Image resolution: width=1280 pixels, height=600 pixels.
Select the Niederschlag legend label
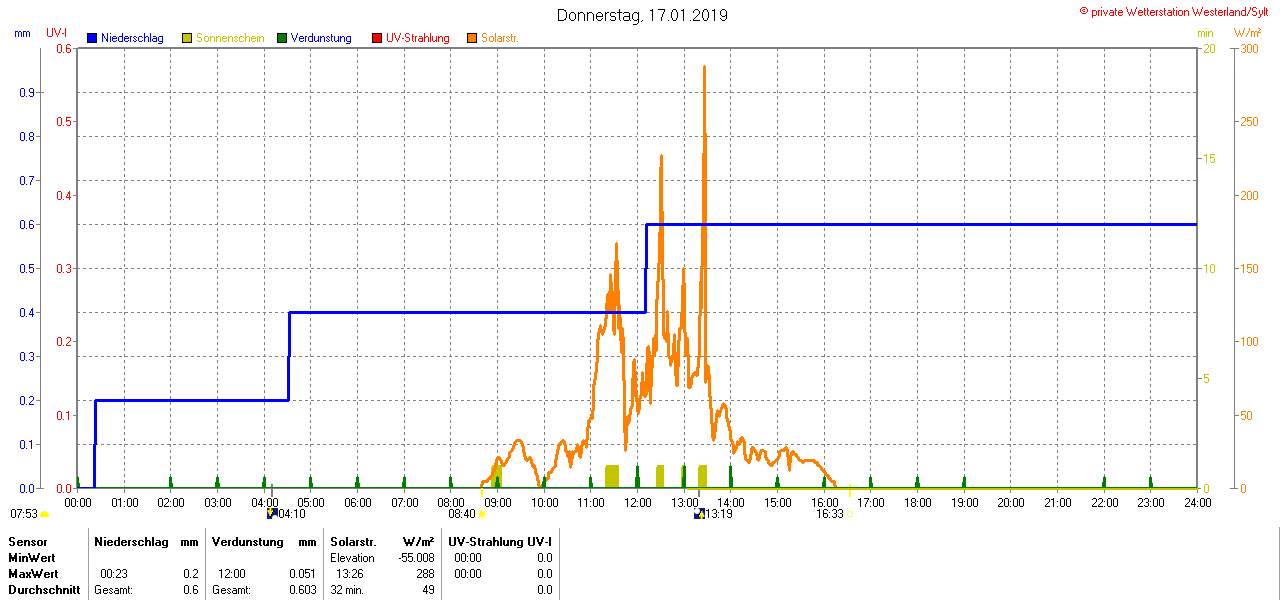(132, 38)
